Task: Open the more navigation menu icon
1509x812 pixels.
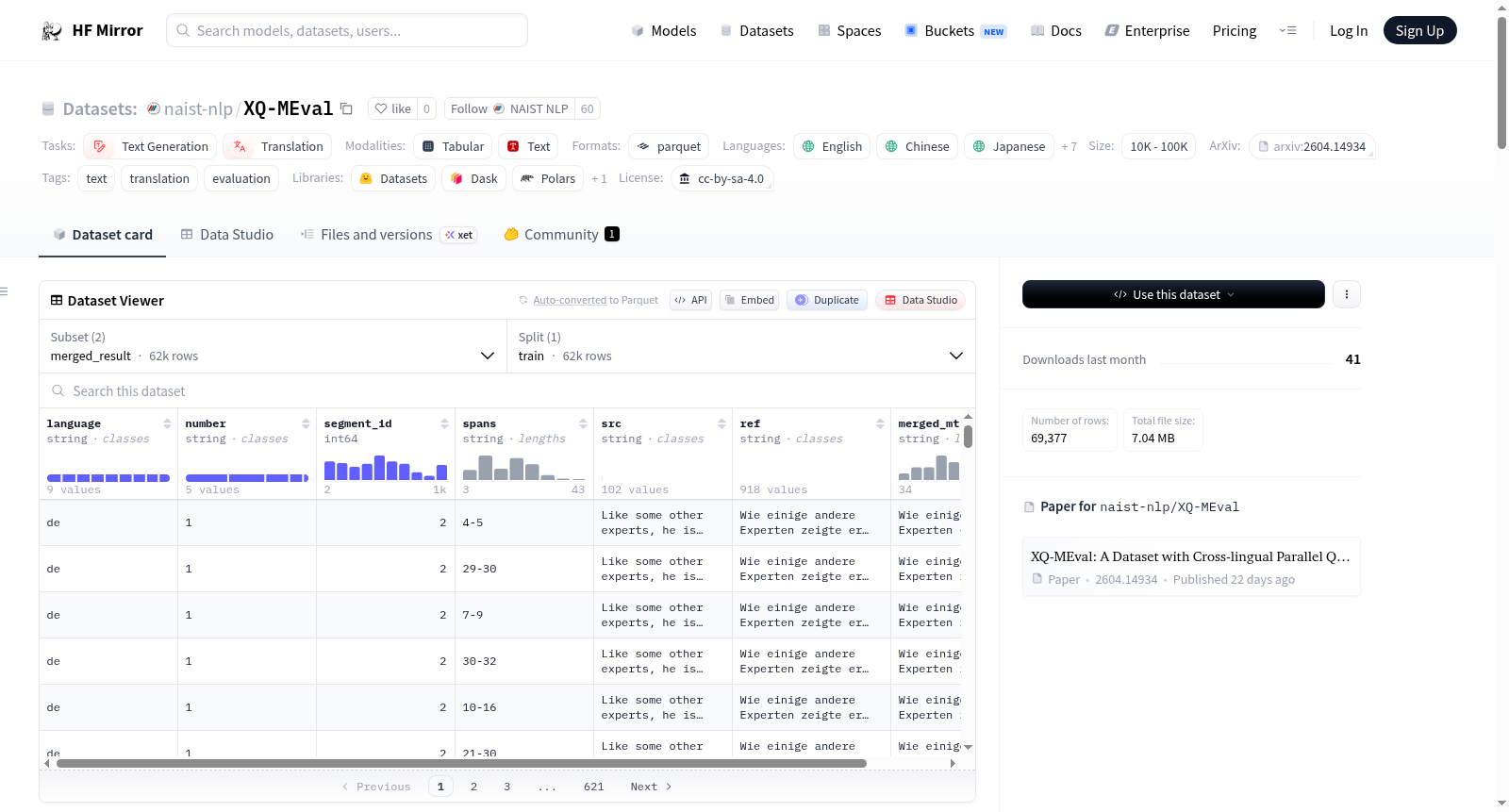Action: pos(1287,31)
